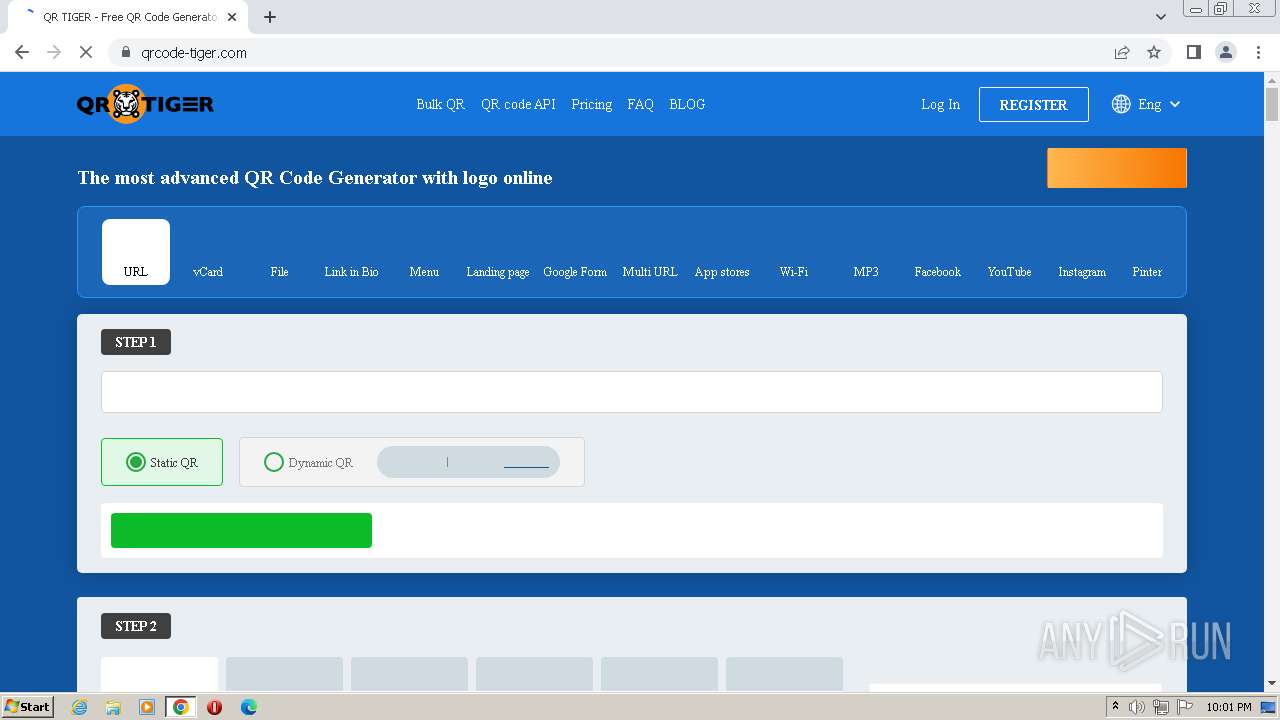
Task: Stop loading the page
Action: tap(86, 52)
